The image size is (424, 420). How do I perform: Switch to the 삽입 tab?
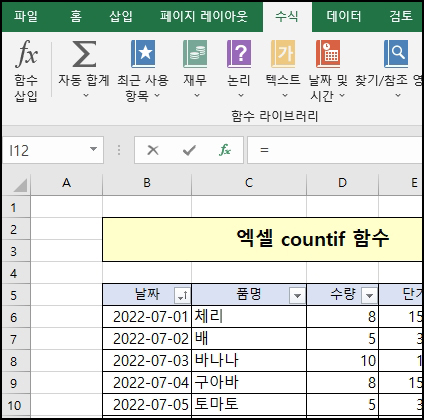(x=121, y=16)
